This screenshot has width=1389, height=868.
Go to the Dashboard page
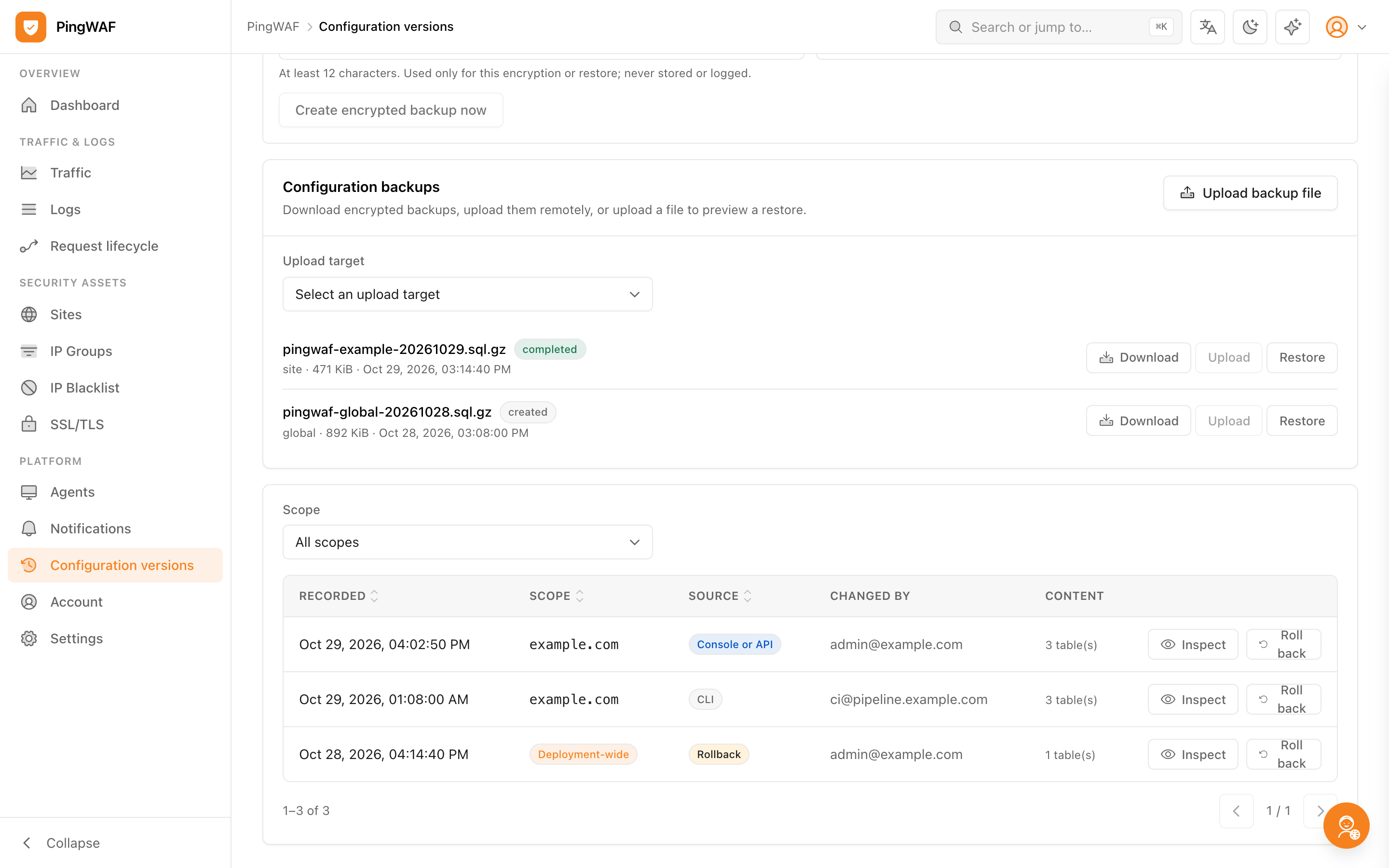pyautogui.click(x=115, y=105)
